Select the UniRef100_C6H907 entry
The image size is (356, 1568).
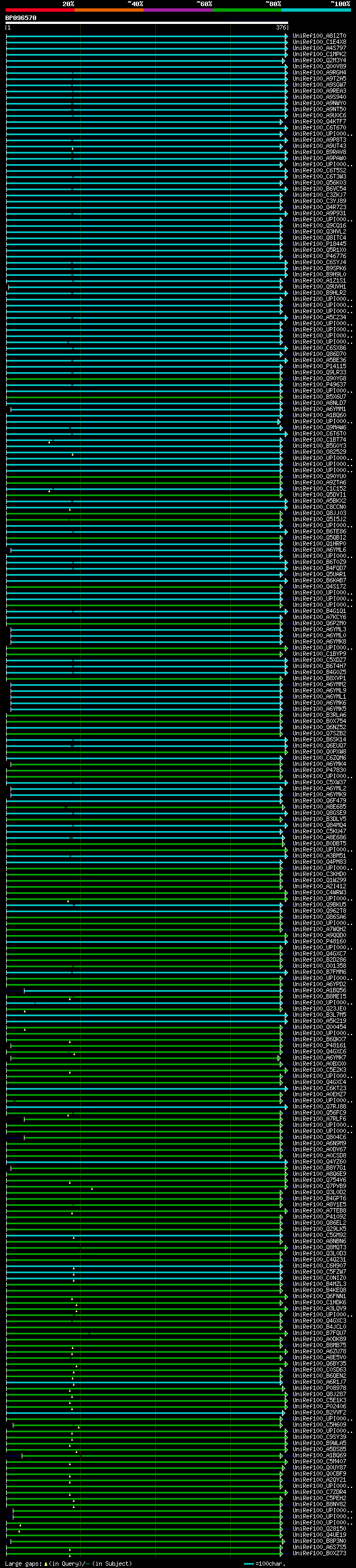tap(319, 1265)
